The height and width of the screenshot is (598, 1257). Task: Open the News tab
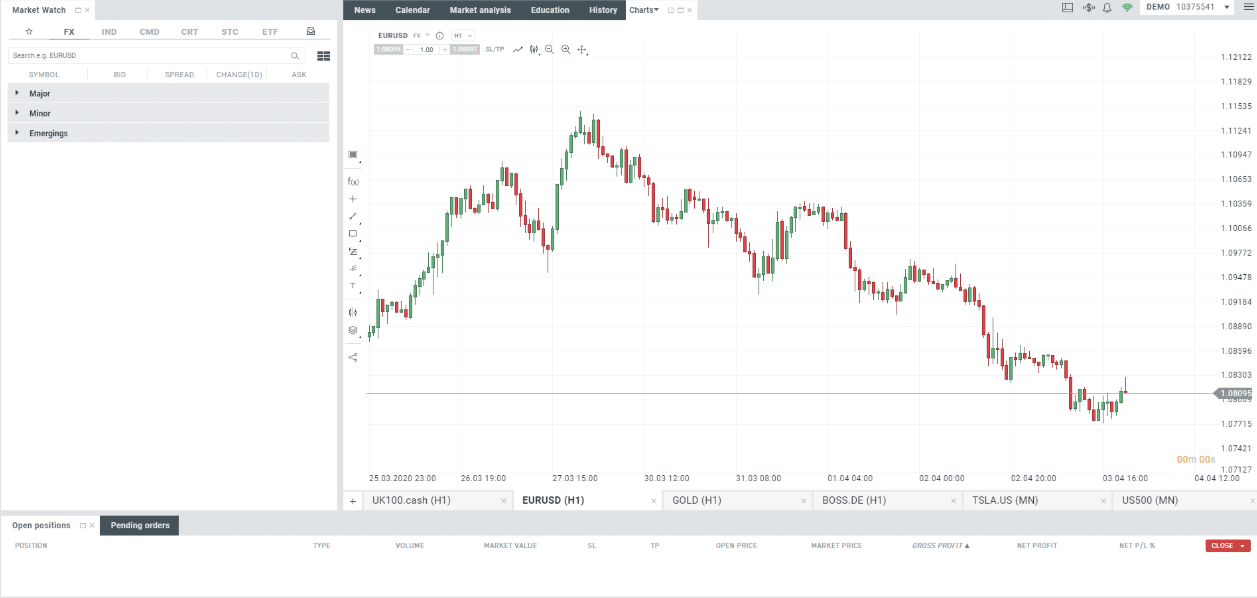point(365,10)
